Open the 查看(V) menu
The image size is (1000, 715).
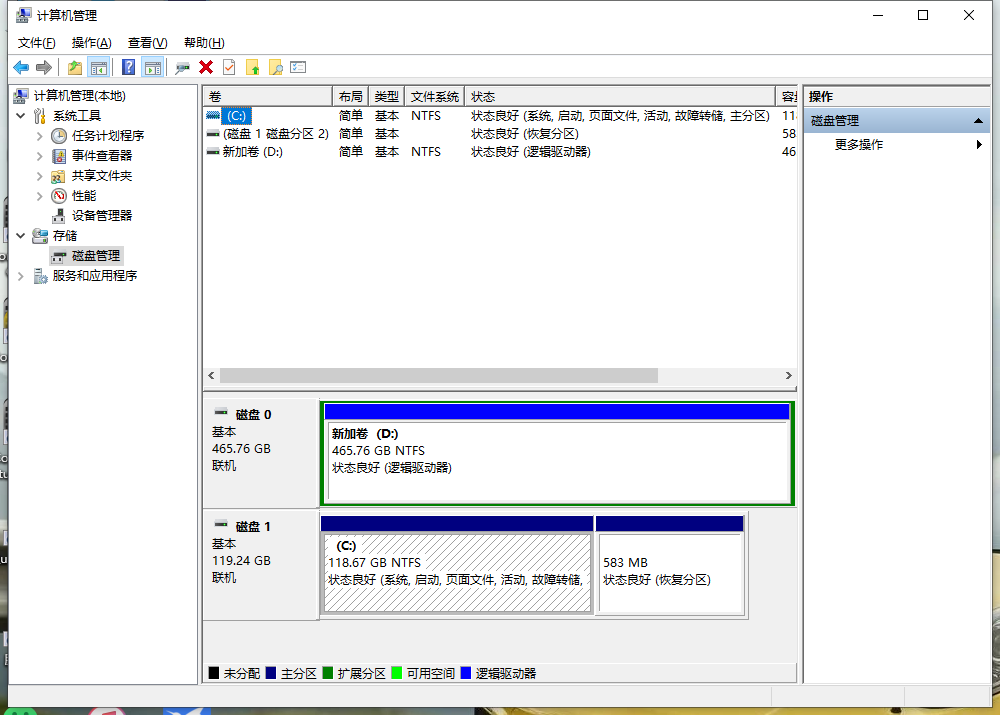(147, 43)
